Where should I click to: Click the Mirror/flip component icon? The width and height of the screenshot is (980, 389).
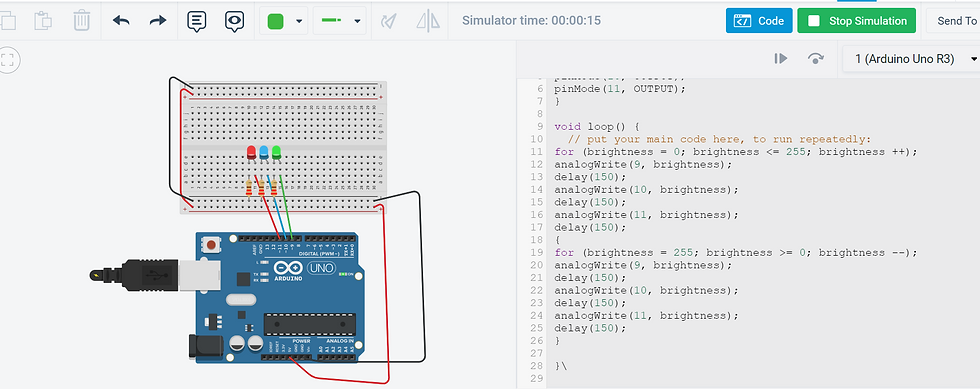pyautogui.click(x=428, y=21)
